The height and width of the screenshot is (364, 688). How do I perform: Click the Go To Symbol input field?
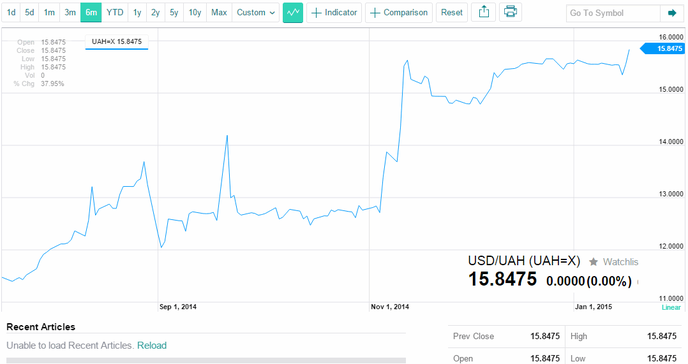[613, 13]
